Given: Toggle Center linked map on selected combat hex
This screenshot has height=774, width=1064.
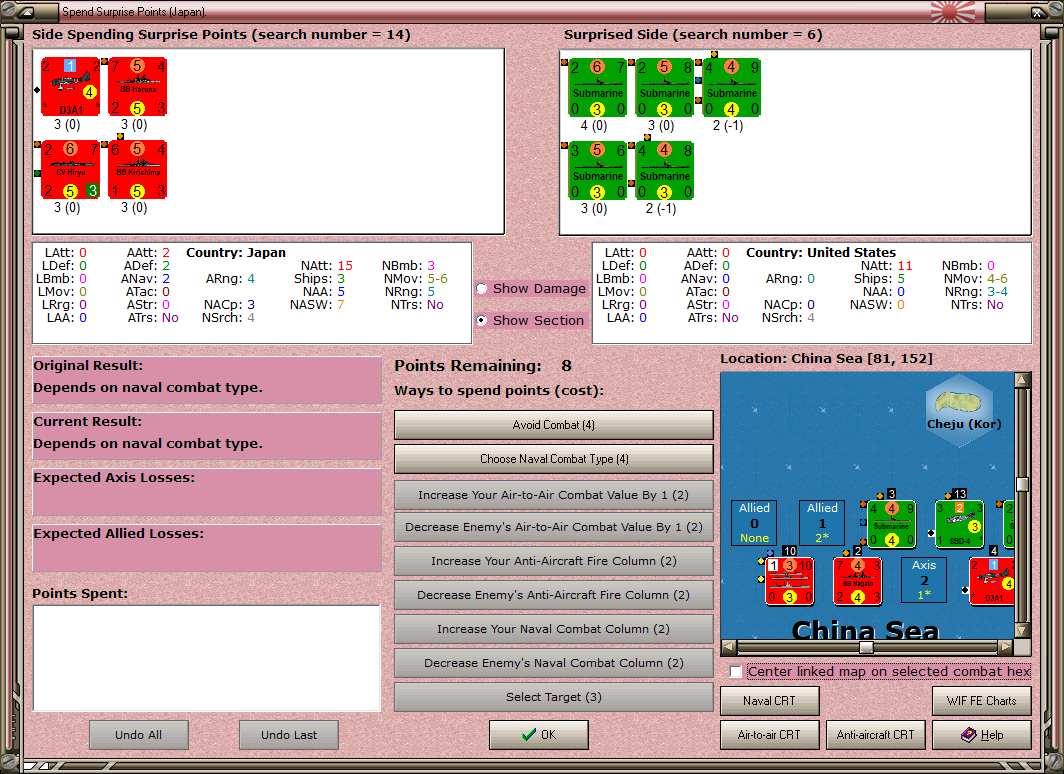Looking at the screenshot, I should coord(736,672).
